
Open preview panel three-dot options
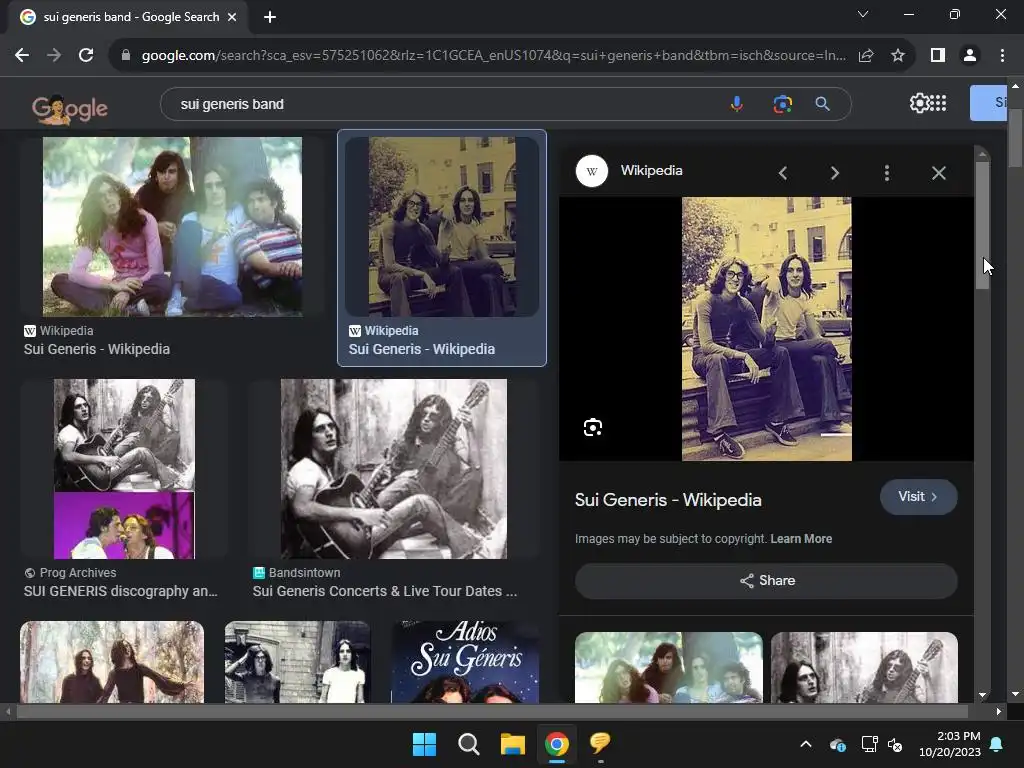coord(887,173)
